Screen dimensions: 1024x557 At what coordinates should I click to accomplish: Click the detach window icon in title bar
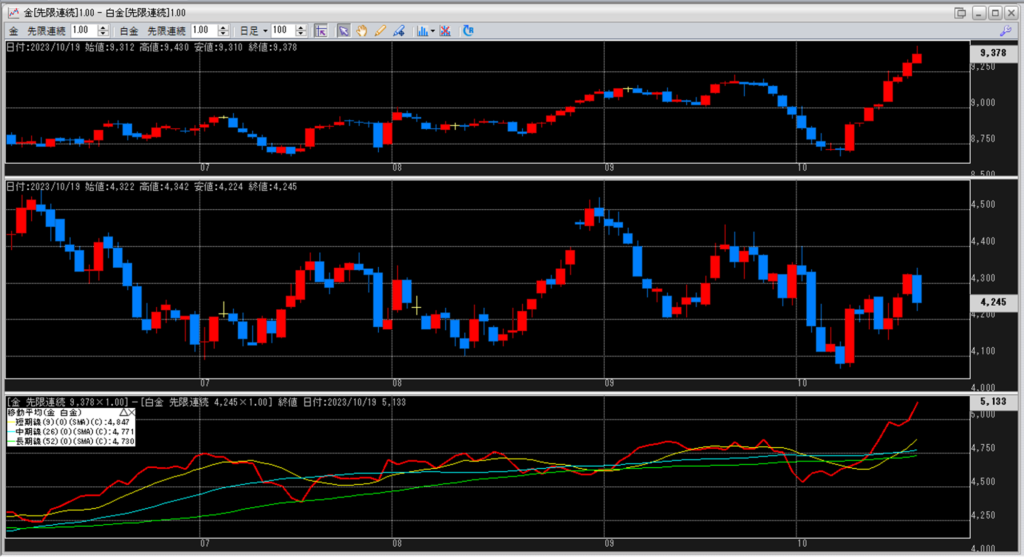pyautogui.click(x=961, y=12)
